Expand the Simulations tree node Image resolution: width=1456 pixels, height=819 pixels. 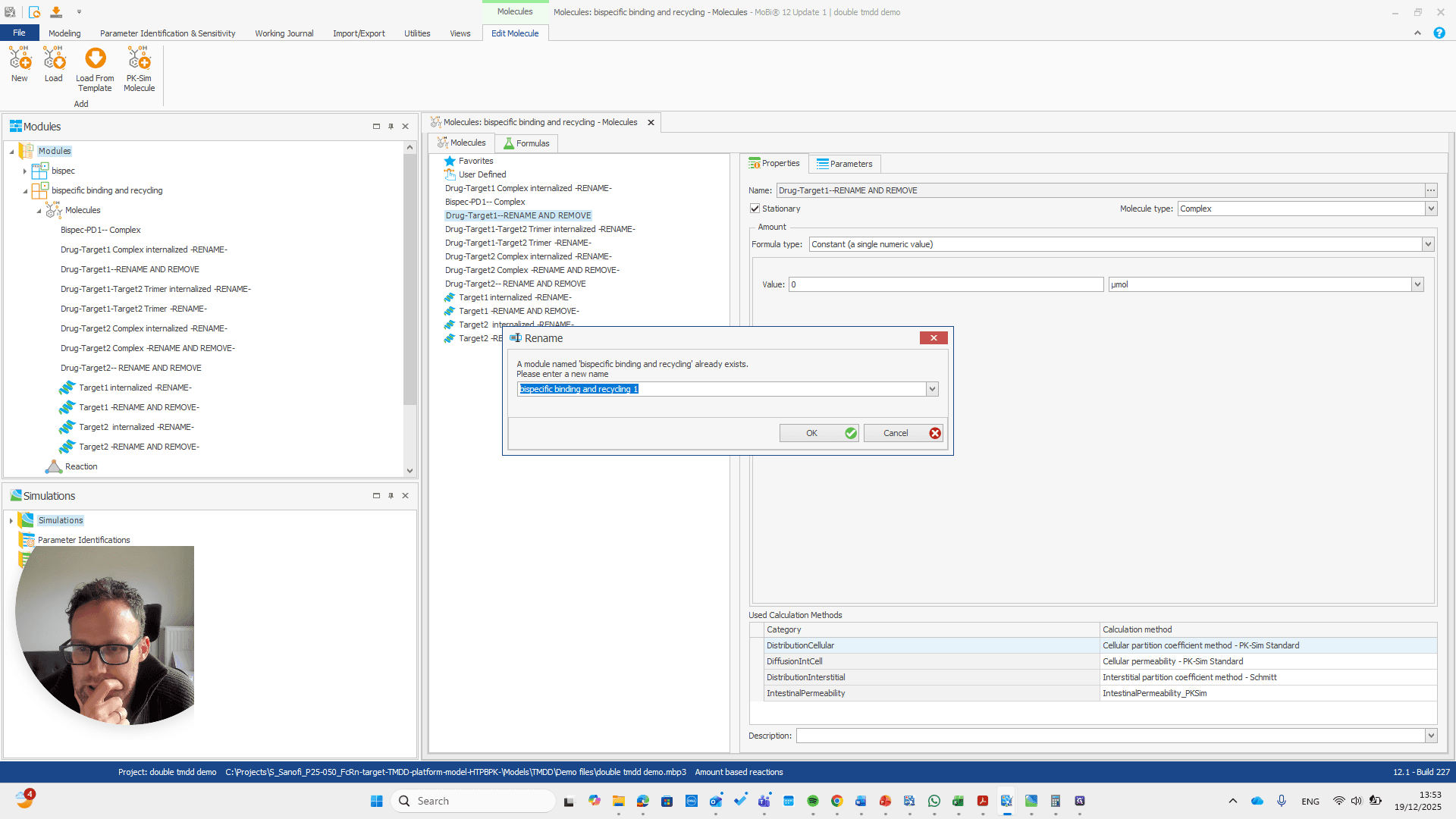coord(11,521)
